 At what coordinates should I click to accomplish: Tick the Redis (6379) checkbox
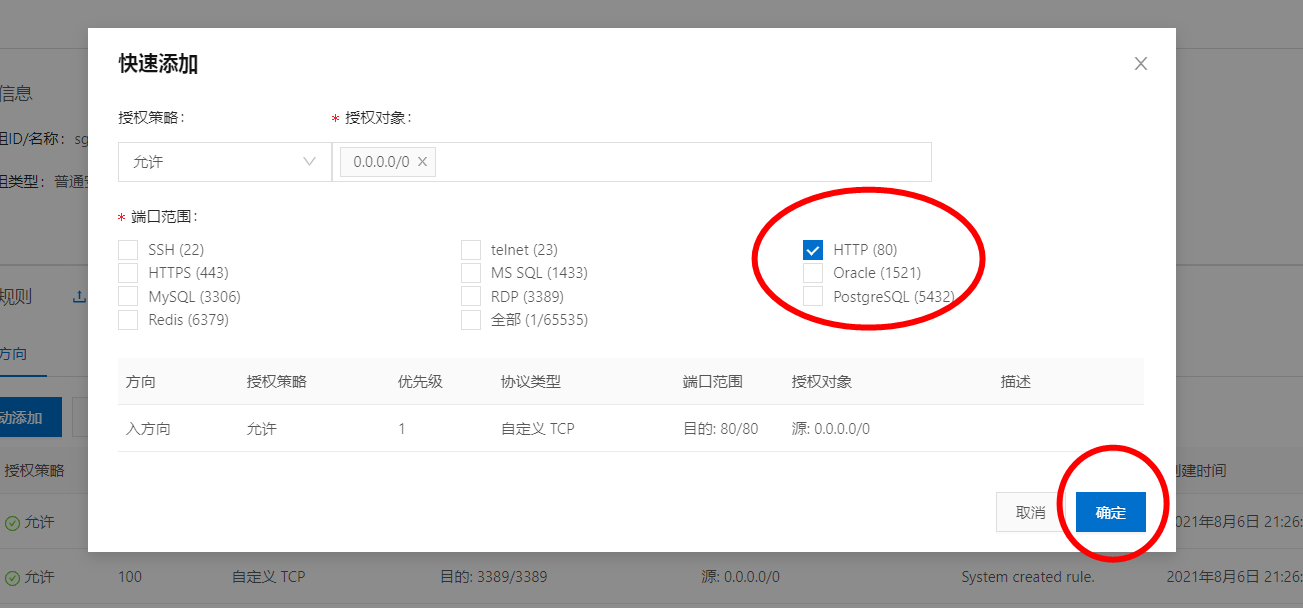tap(128, 320)
